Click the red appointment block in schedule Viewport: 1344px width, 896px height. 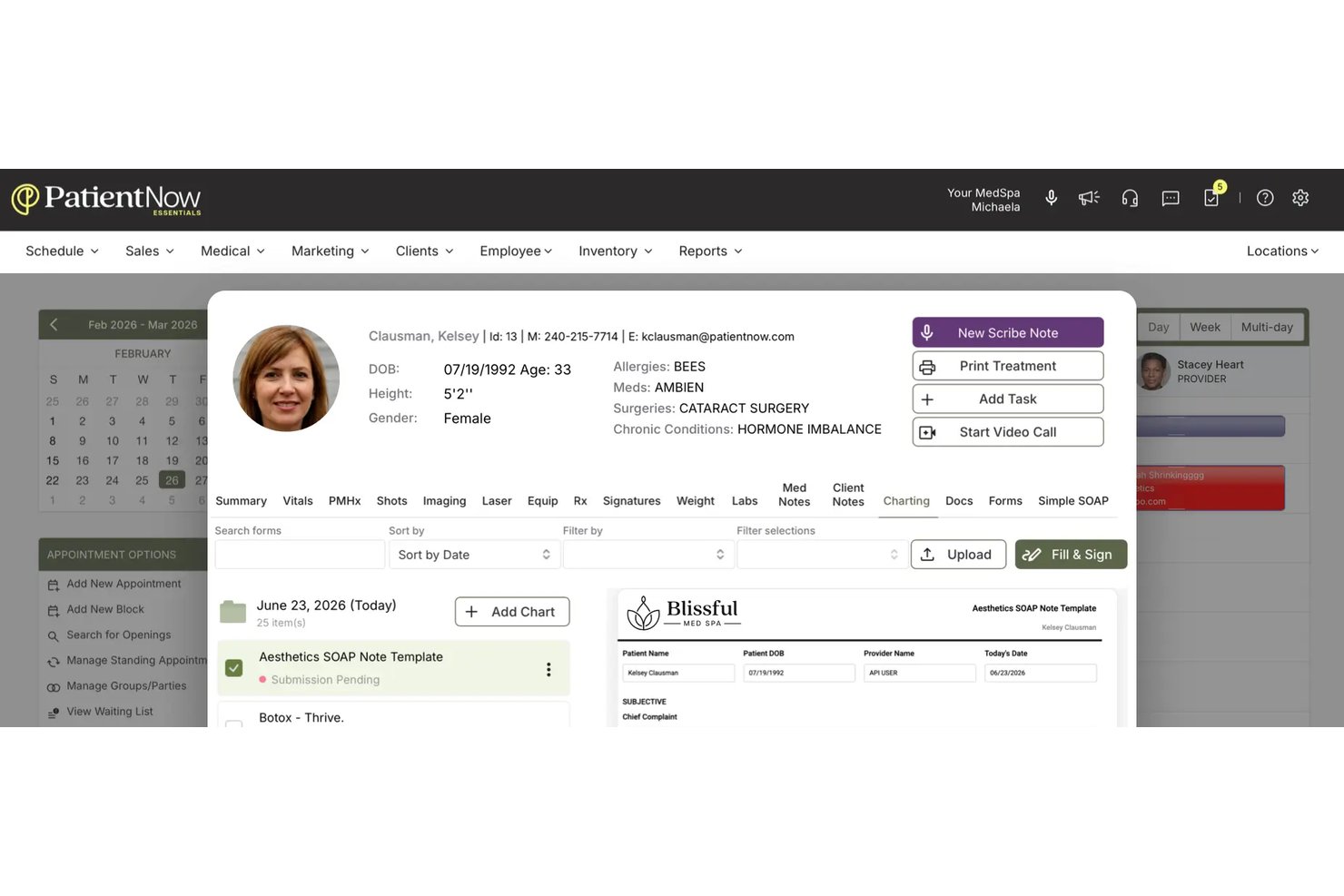point(1211,488)
